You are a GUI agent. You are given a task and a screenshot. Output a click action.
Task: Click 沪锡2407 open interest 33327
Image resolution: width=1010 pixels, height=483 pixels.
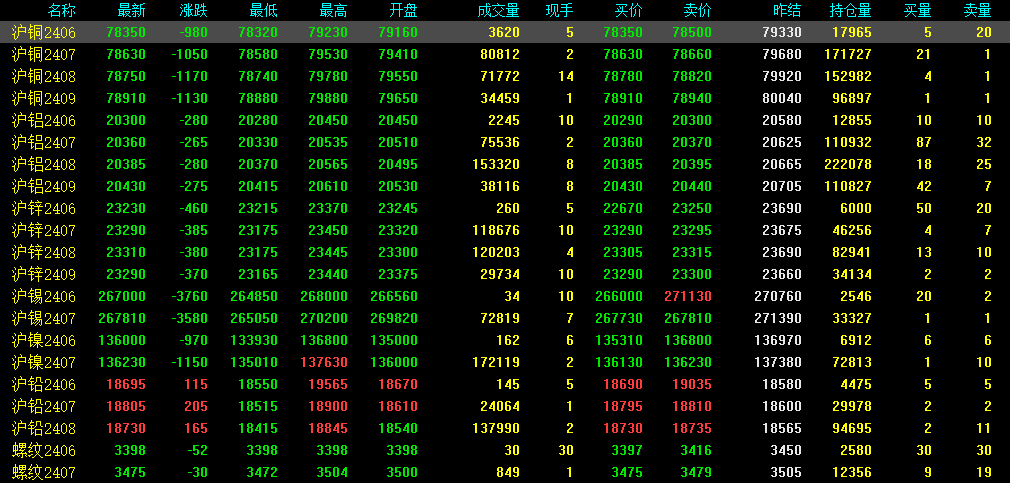click(x=852, y=318)
